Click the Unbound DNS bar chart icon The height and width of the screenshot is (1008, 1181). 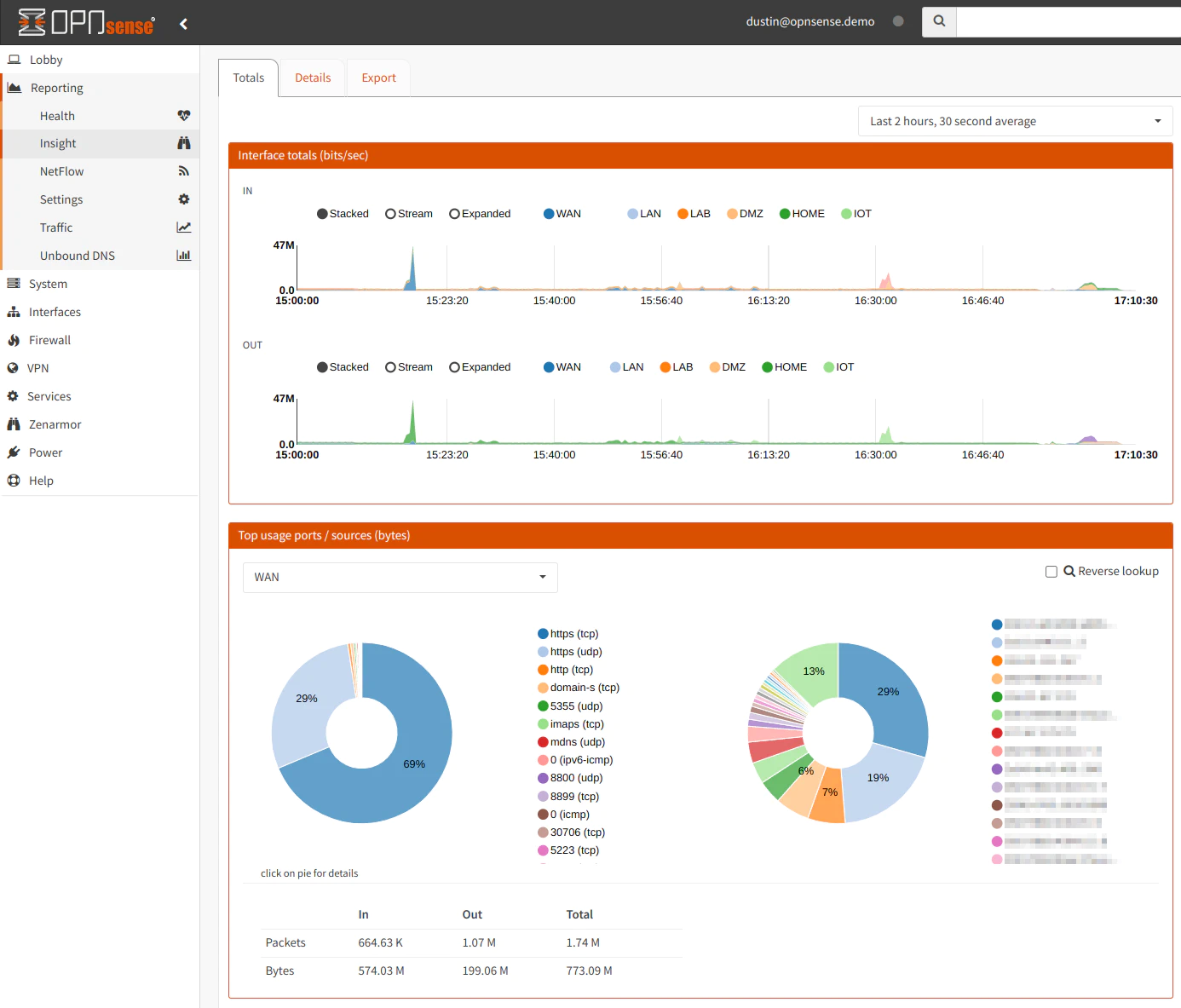[183, 256]
